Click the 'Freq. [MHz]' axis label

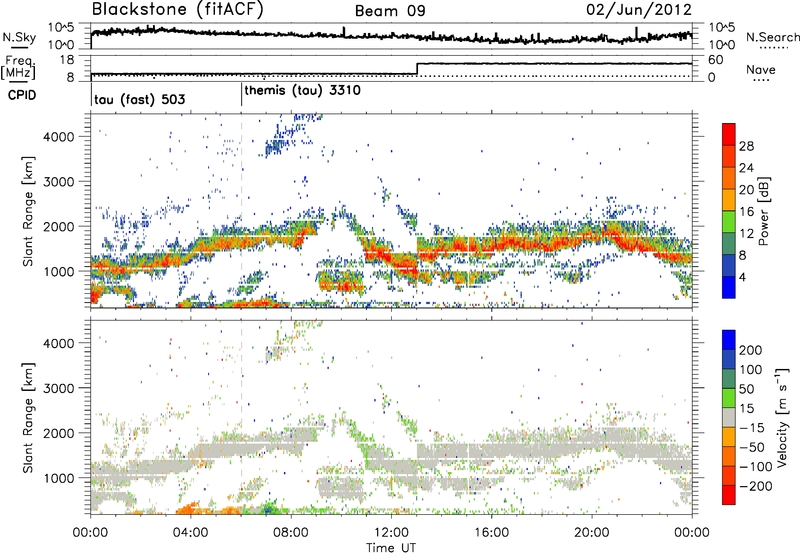tap(18, 68)
